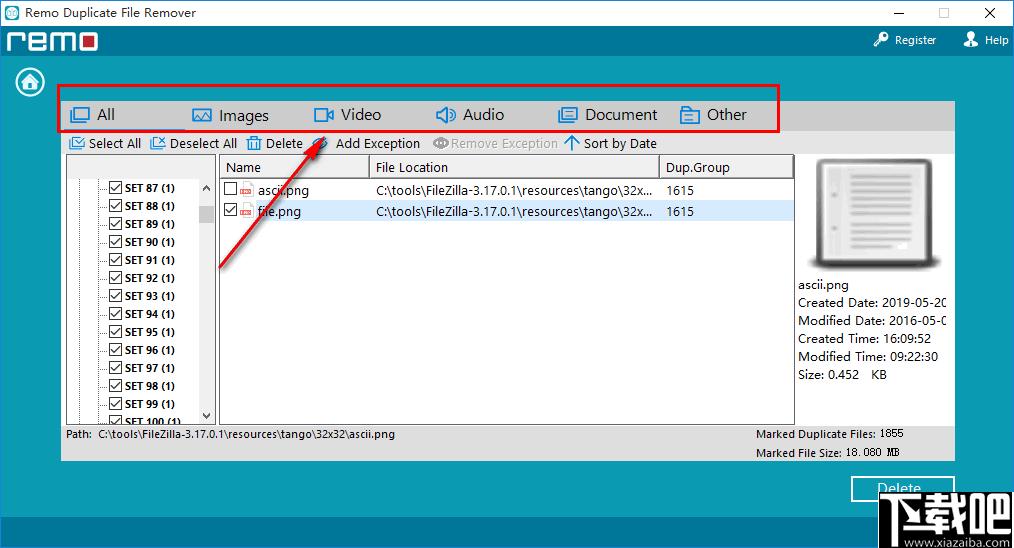Click Sort by Date button

coord(610,143)
